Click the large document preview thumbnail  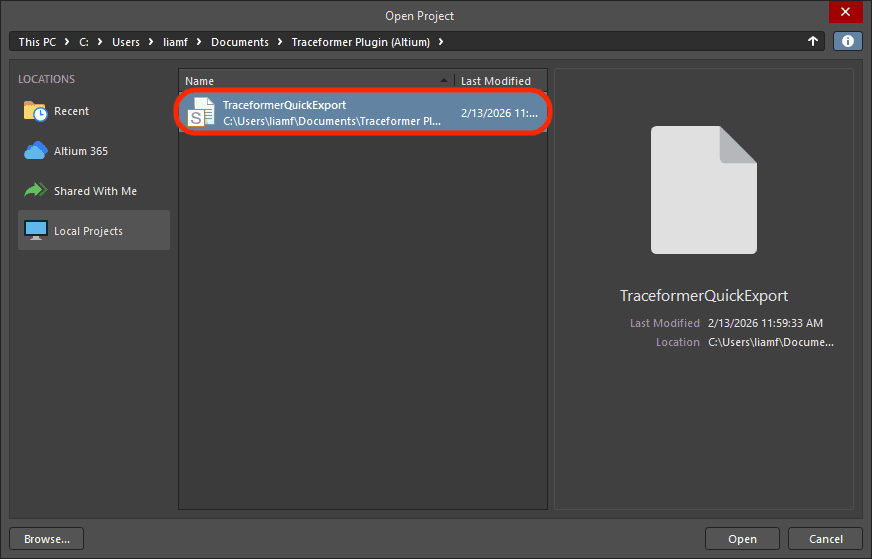(703, 190)
